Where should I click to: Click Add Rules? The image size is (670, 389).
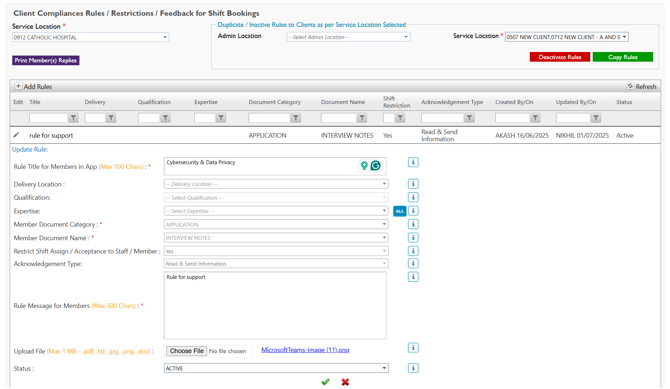(x=33, y=86)
